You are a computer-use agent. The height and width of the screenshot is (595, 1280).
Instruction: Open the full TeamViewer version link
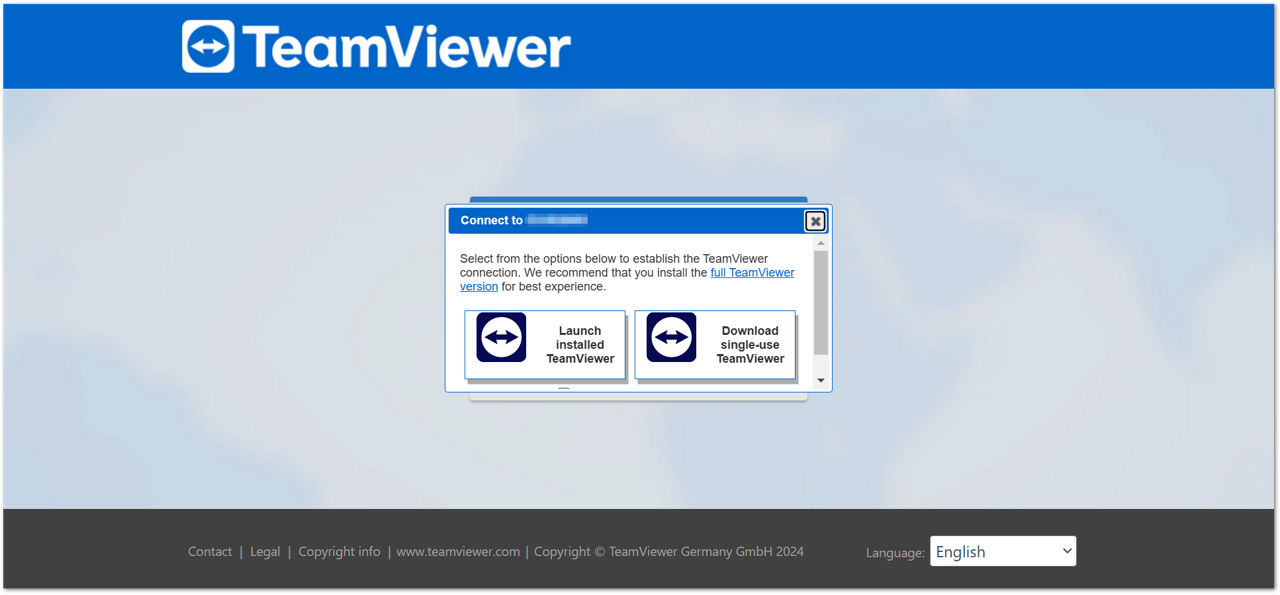point(752,273)
